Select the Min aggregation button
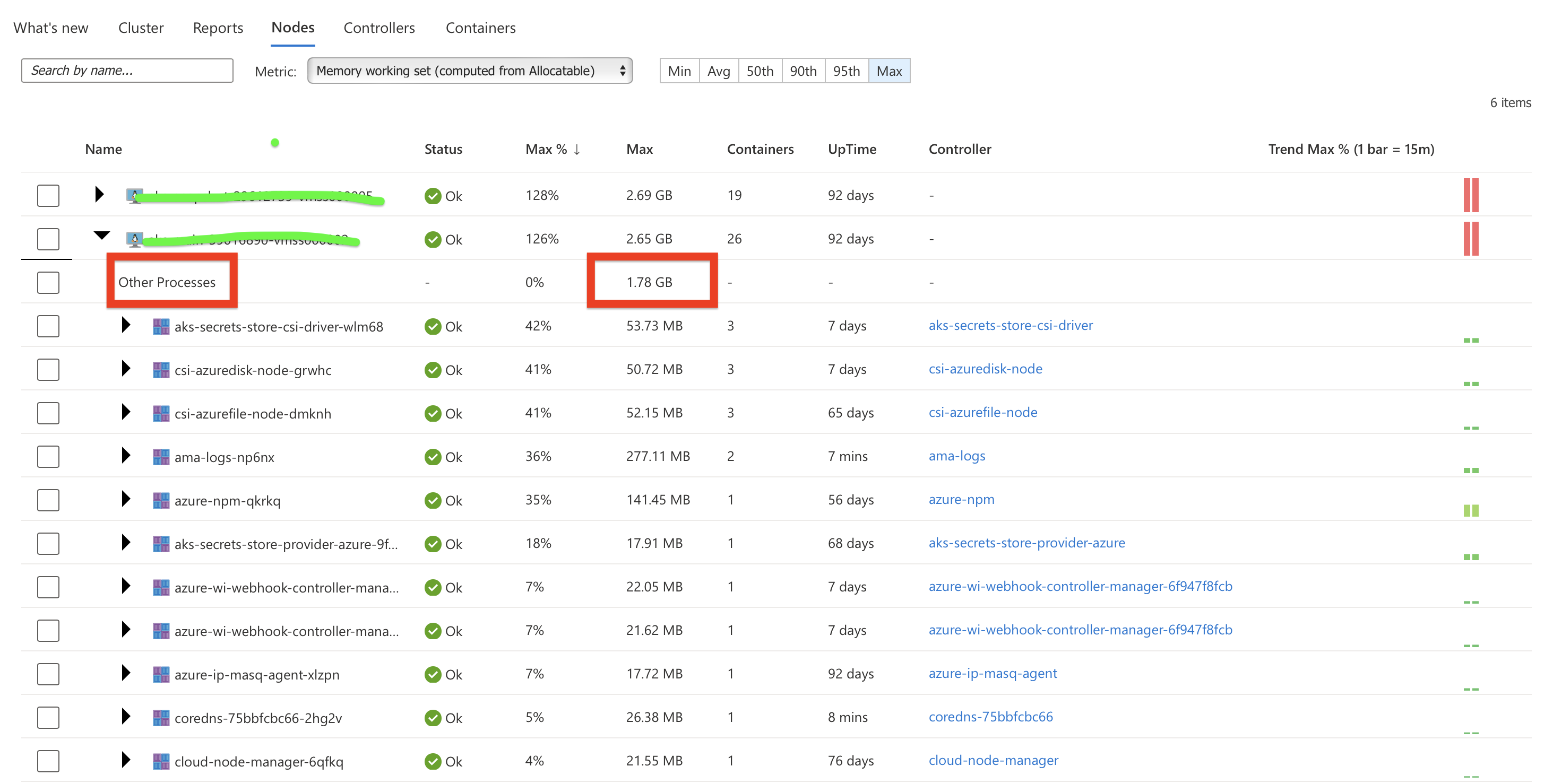Image resolution: width=1553 pixels, height=784 pixels. pyautogui.click(x=679, y=71)
